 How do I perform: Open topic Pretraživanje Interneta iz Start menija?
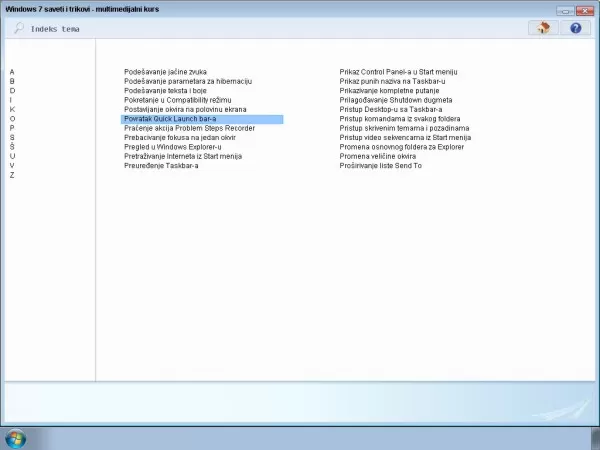click(183, 156)
